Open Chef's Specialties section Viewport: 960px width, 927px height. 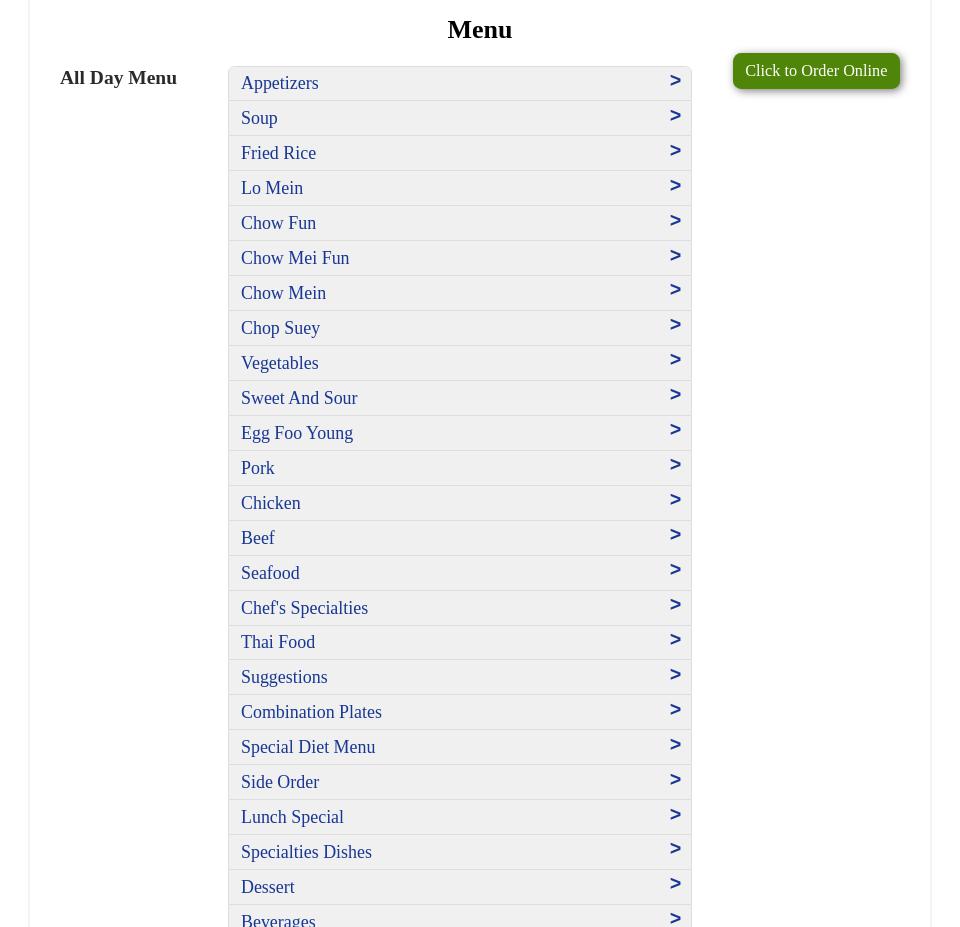(304, 608)
